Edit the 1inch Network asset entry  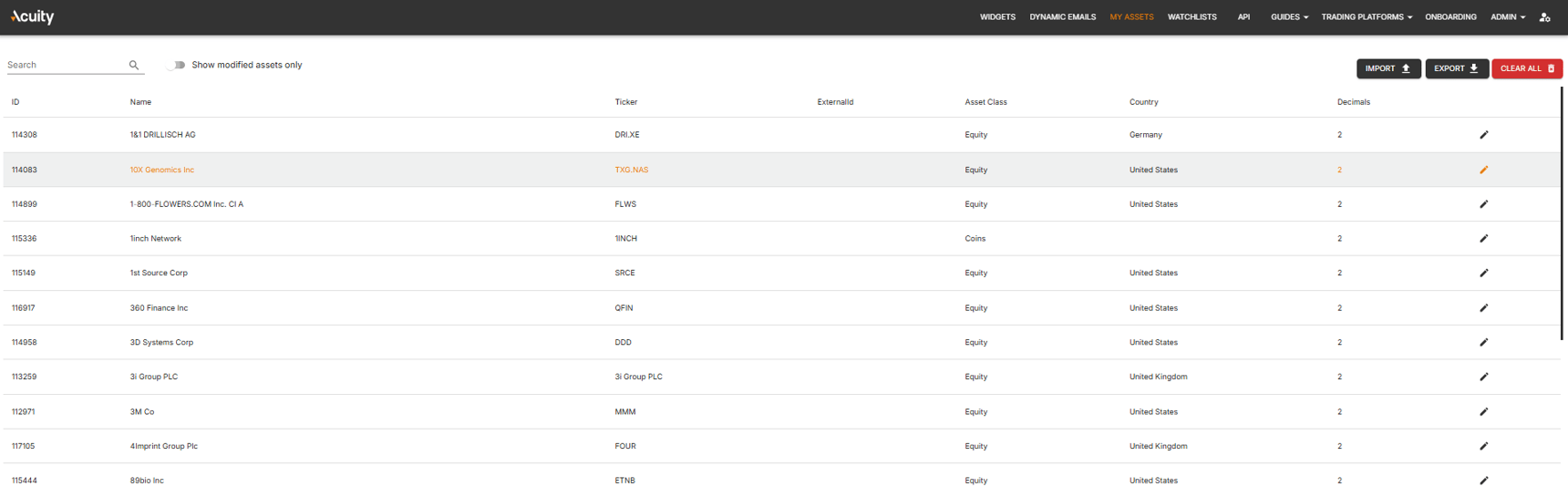tap(1483, 239)
